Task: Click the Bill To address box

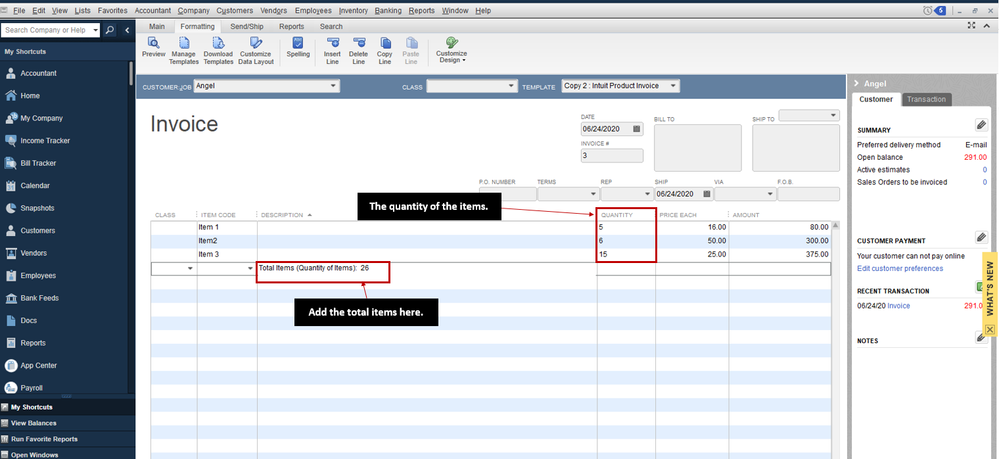Action: click(698, 148)
